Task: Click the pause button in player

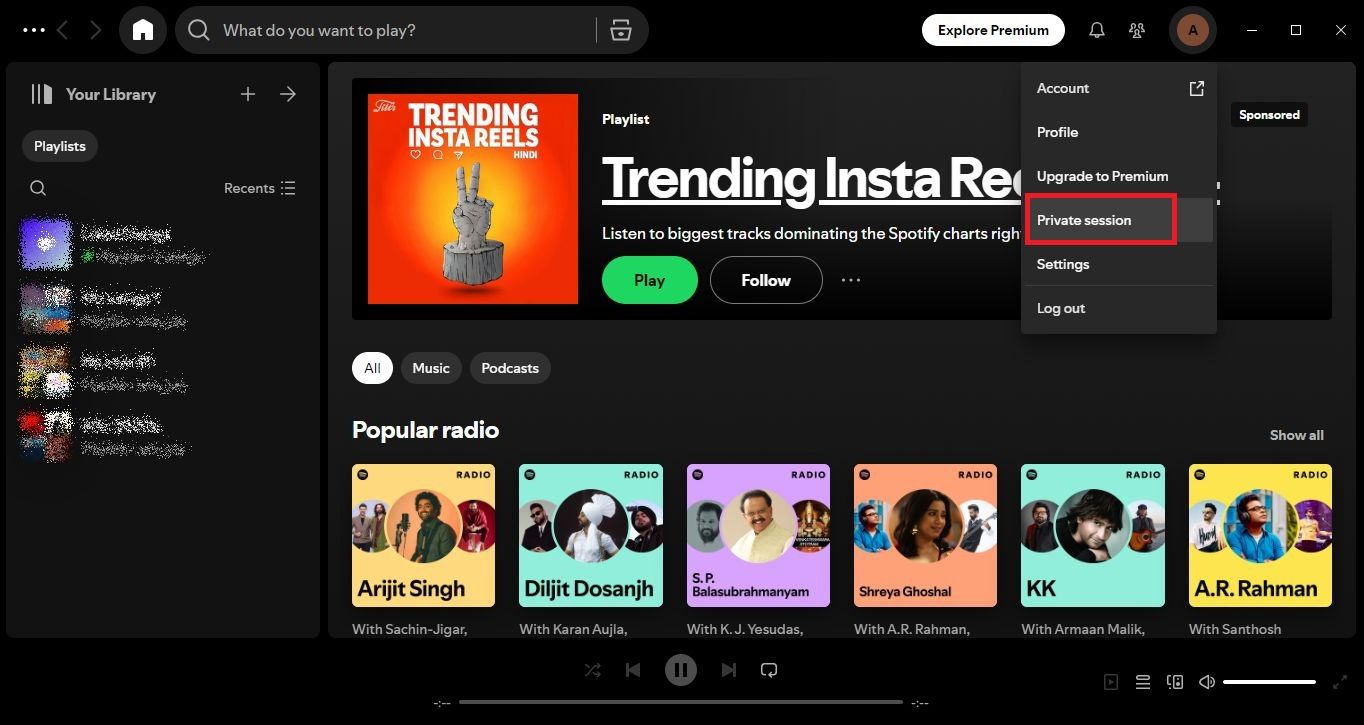Action: pyautogui.click(x=681, y=670)
